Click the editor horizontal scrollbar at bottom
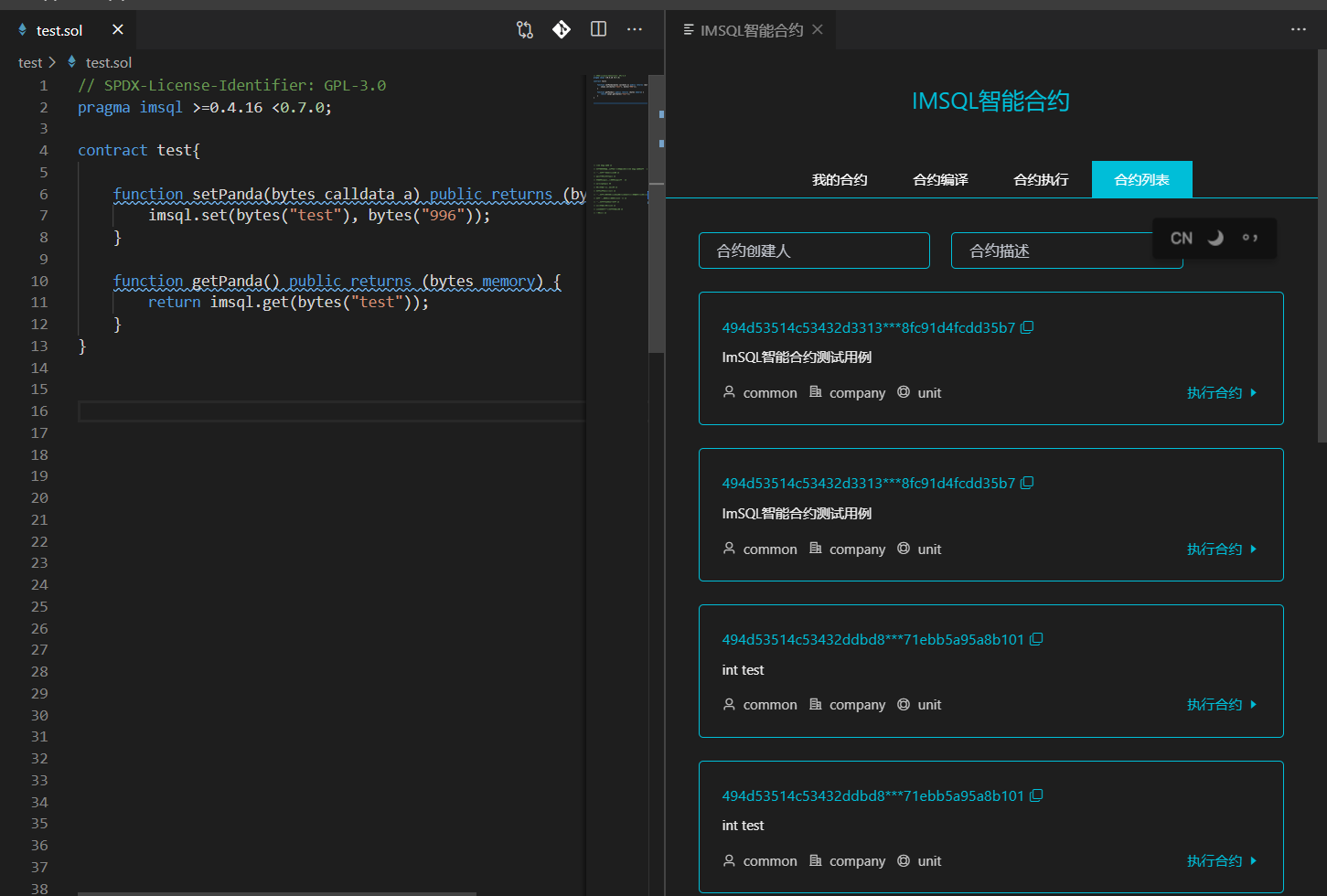Image resolution: width=1327 pixels, height=896 pixels. (277, 893)
